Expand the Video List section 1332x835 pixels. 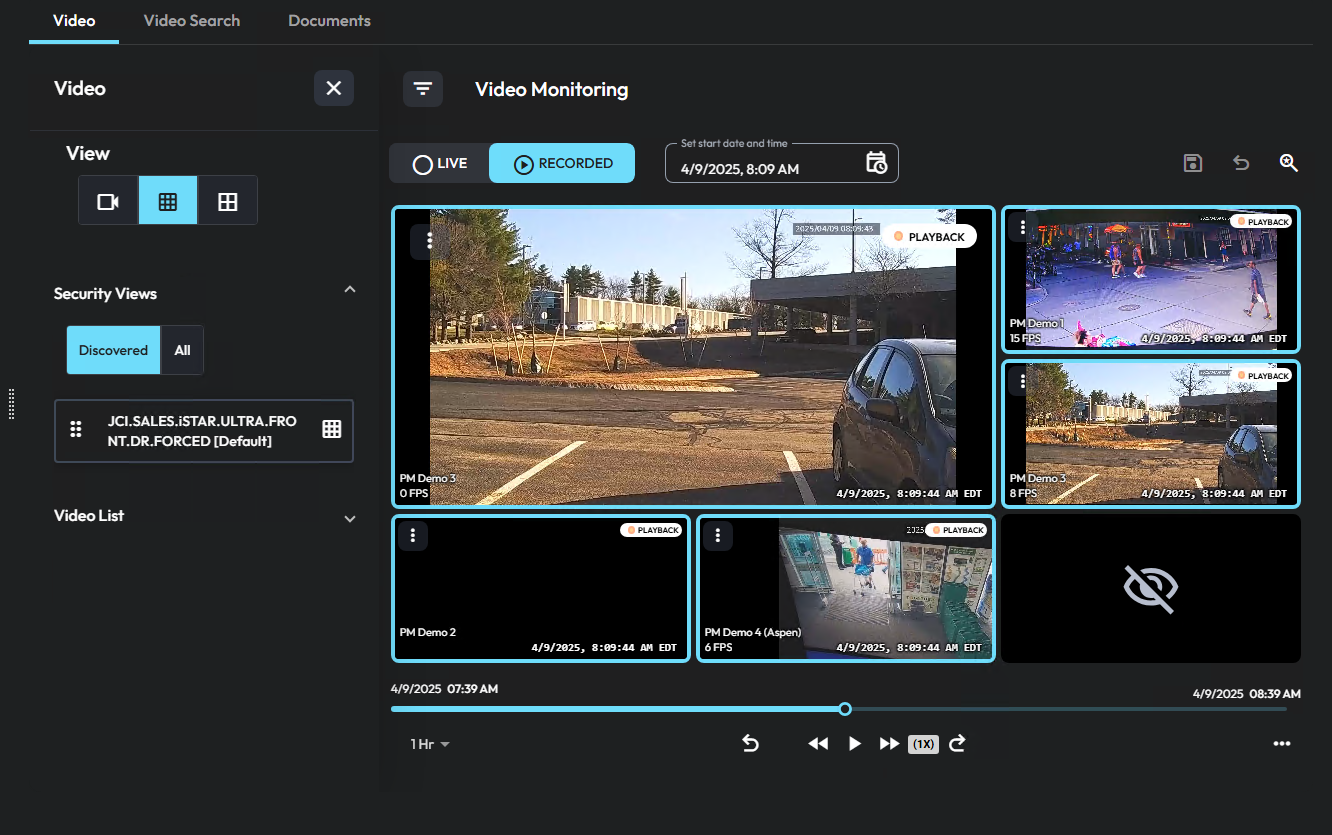coord(349,518)
